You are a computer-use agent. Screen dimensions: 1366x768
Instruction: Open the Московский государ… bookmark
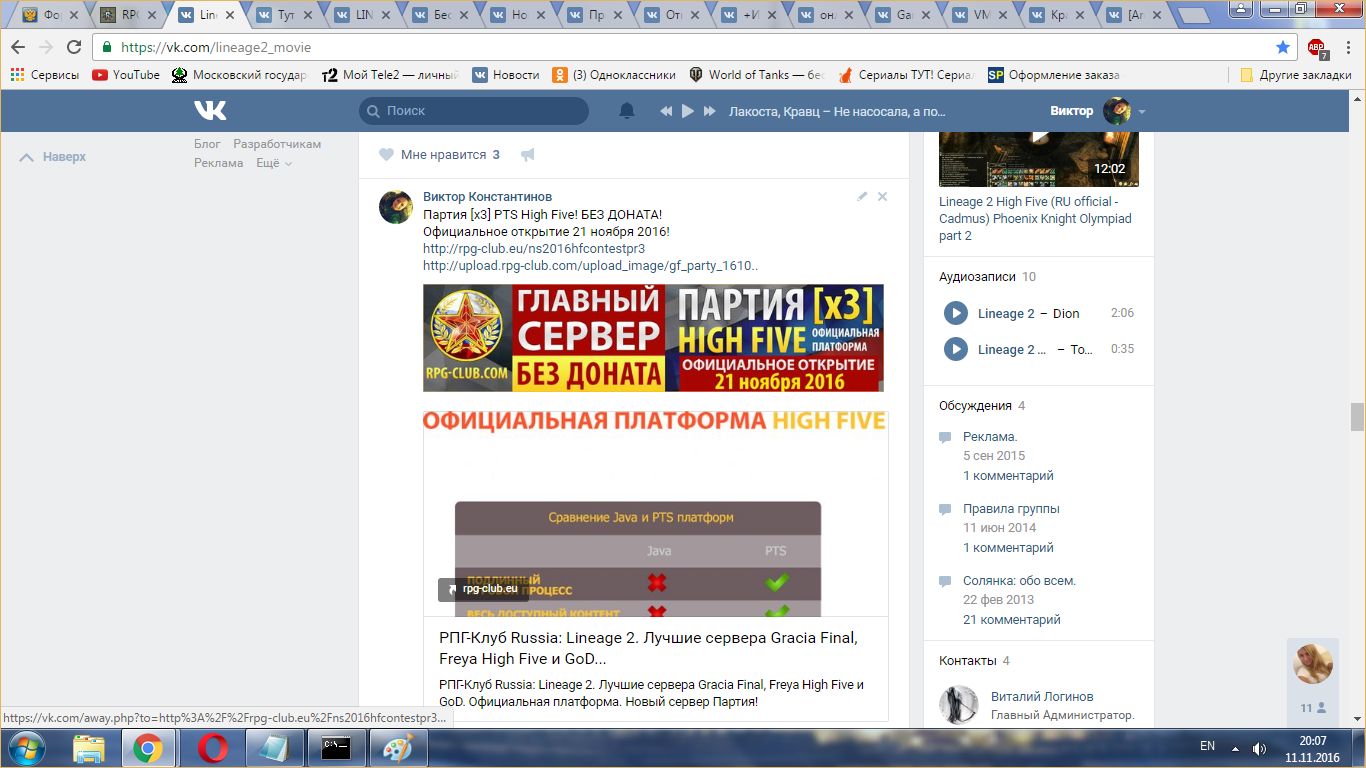[x=240, y=75]
